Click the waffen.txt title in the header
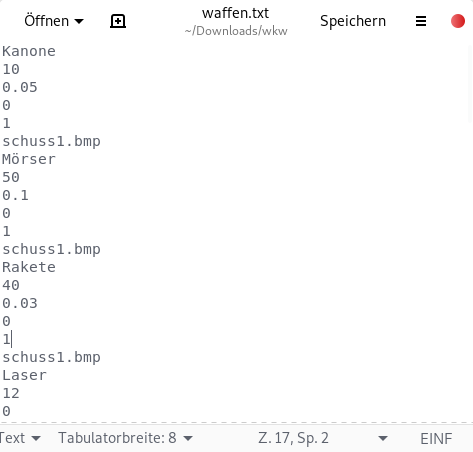Viewport: 473px width, 452px height. pyautogui.click(x=235, y=13)
